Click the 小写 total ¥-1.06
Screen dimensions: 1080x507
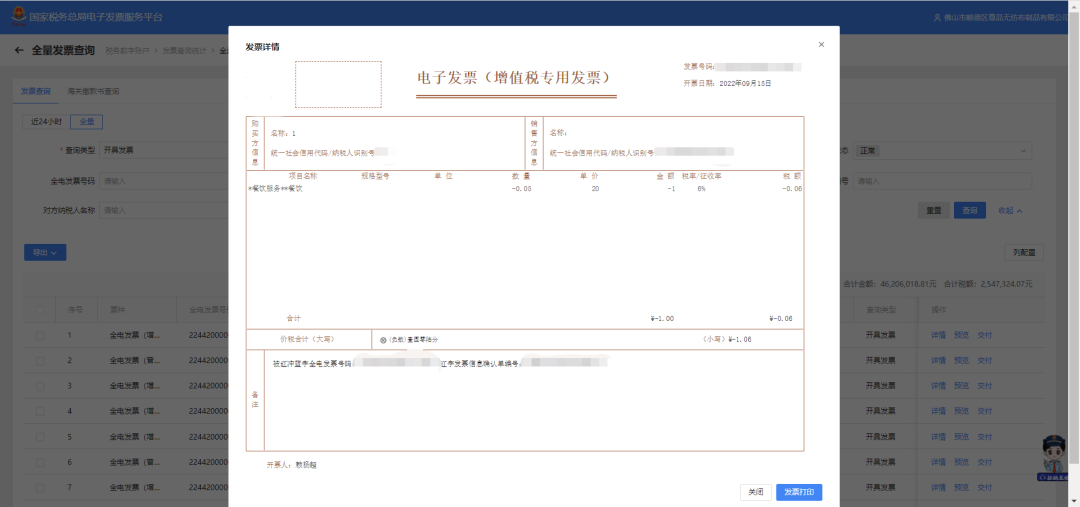(x=738, y=340)
